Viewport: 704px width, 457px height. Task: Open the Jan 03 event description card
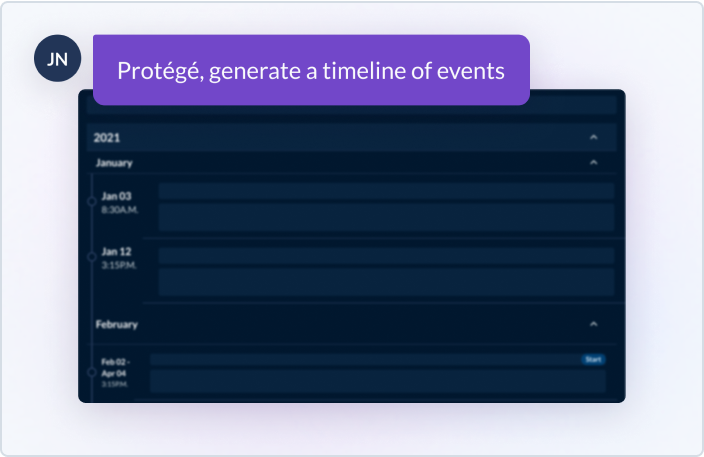click(x=386, y=217)
